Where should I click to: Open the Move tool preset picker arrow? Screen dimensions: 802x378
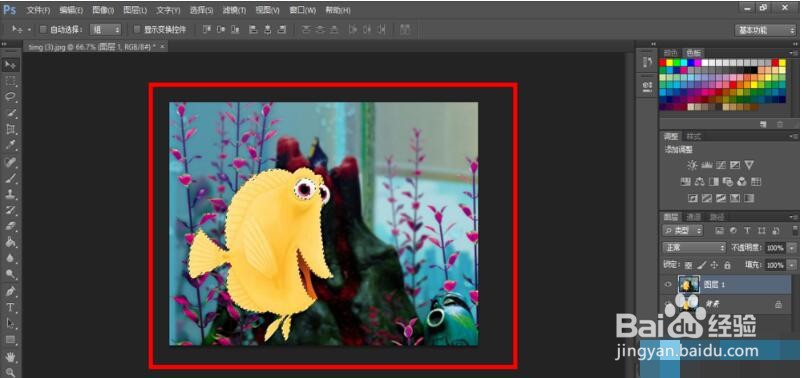(x=30, y=30)
